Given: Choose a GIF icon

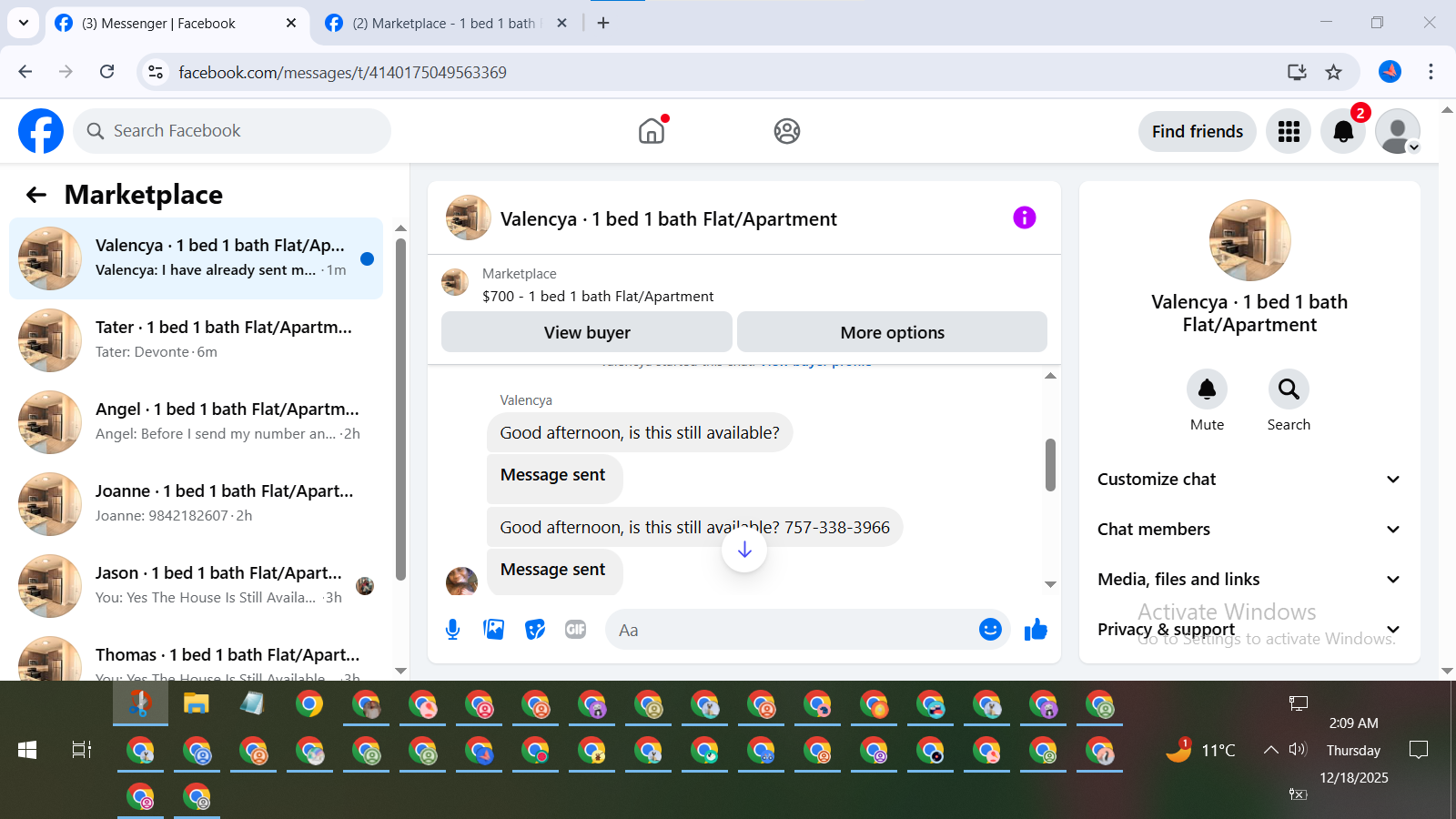Looking at the screenshot, I should [575, 630].
